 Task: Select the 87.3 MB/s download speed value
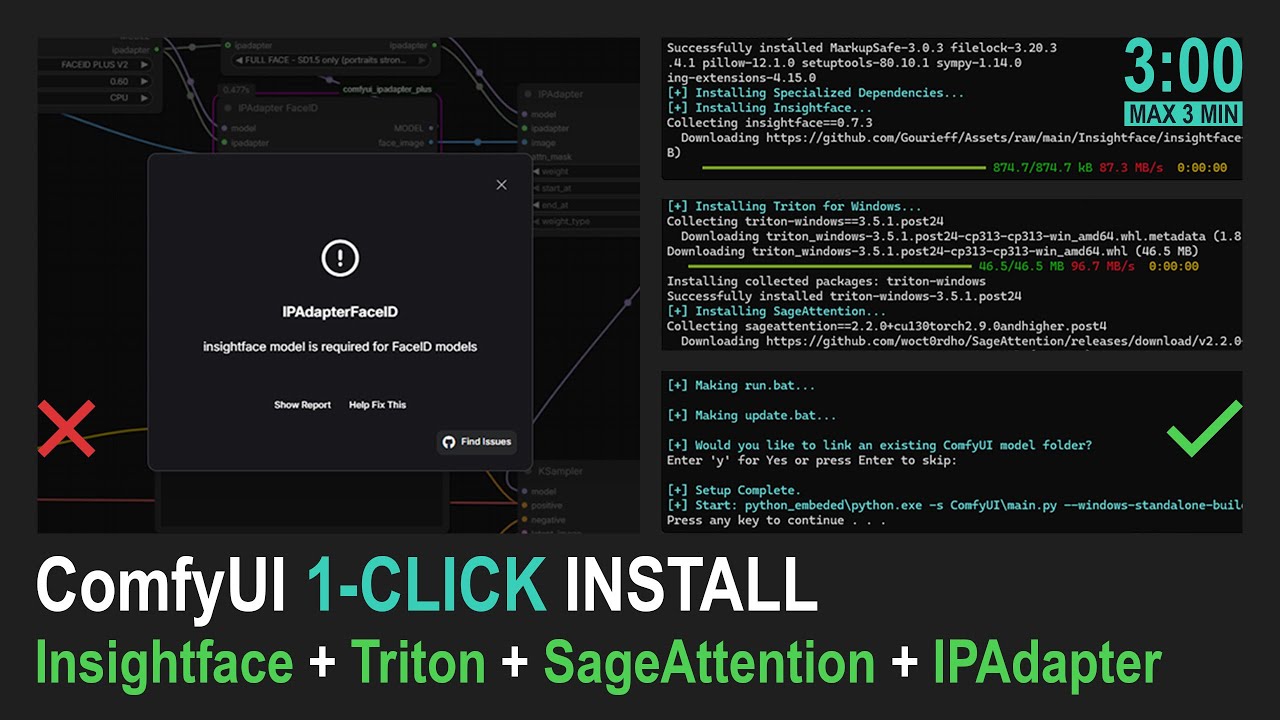pos(1131,168)
